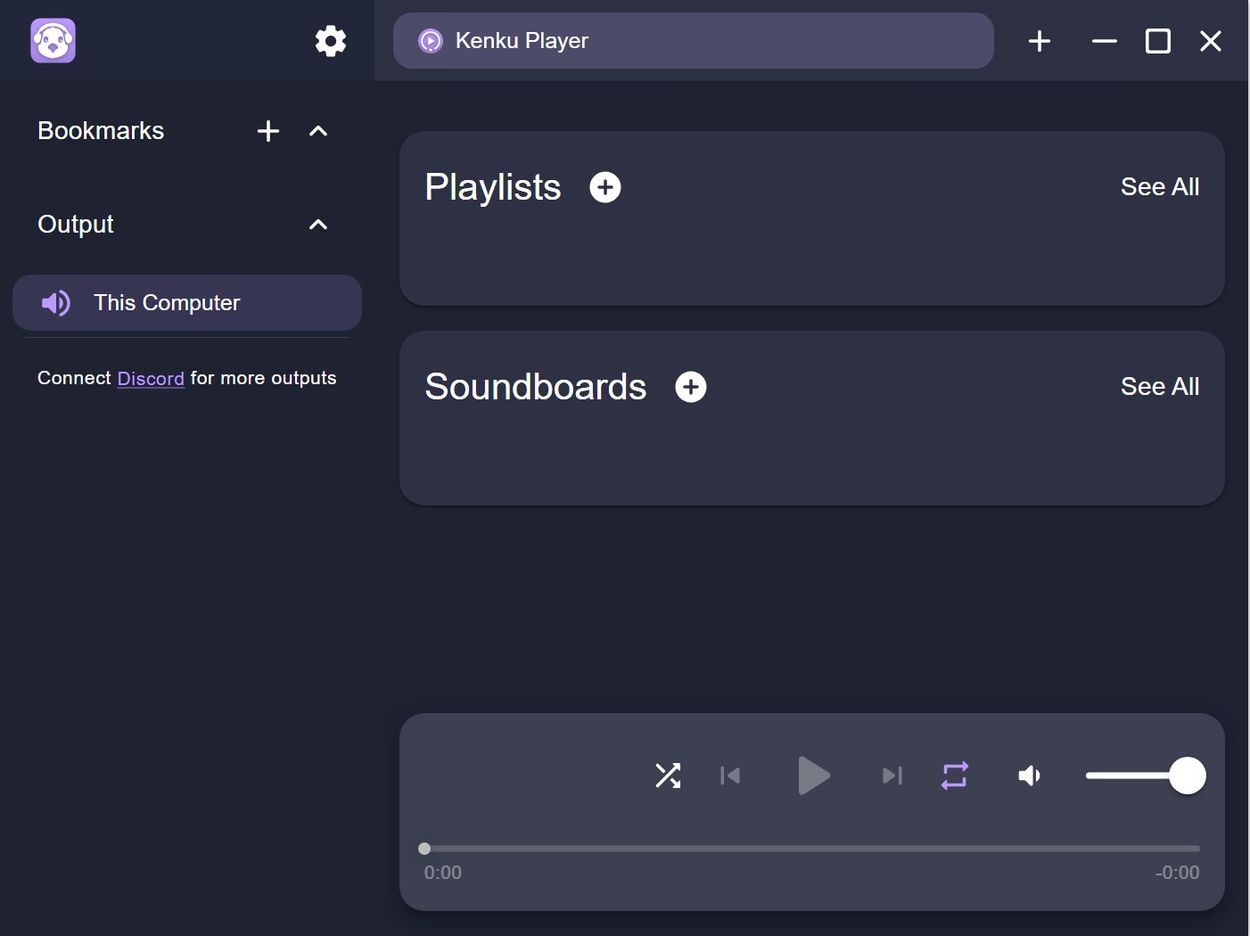Switch to the Kenku Player tab
Screen dimensions: 1250x936
[694, 41]
